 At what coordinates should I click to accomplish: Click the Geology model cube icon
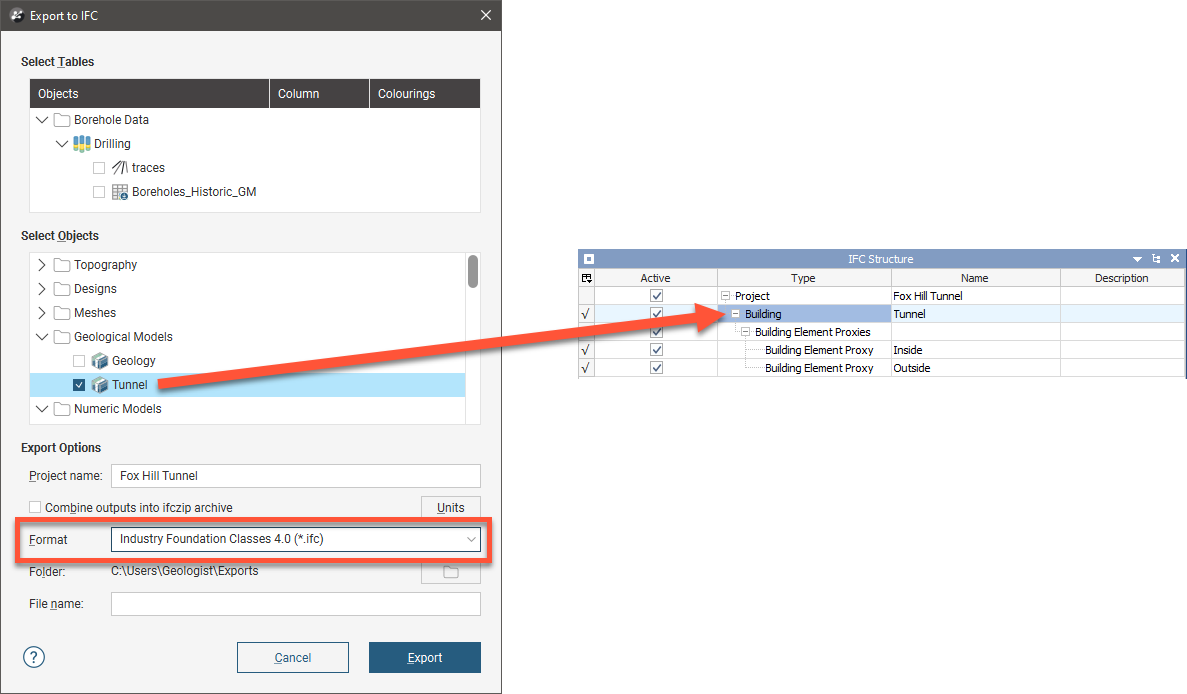(x=100, y=361)
